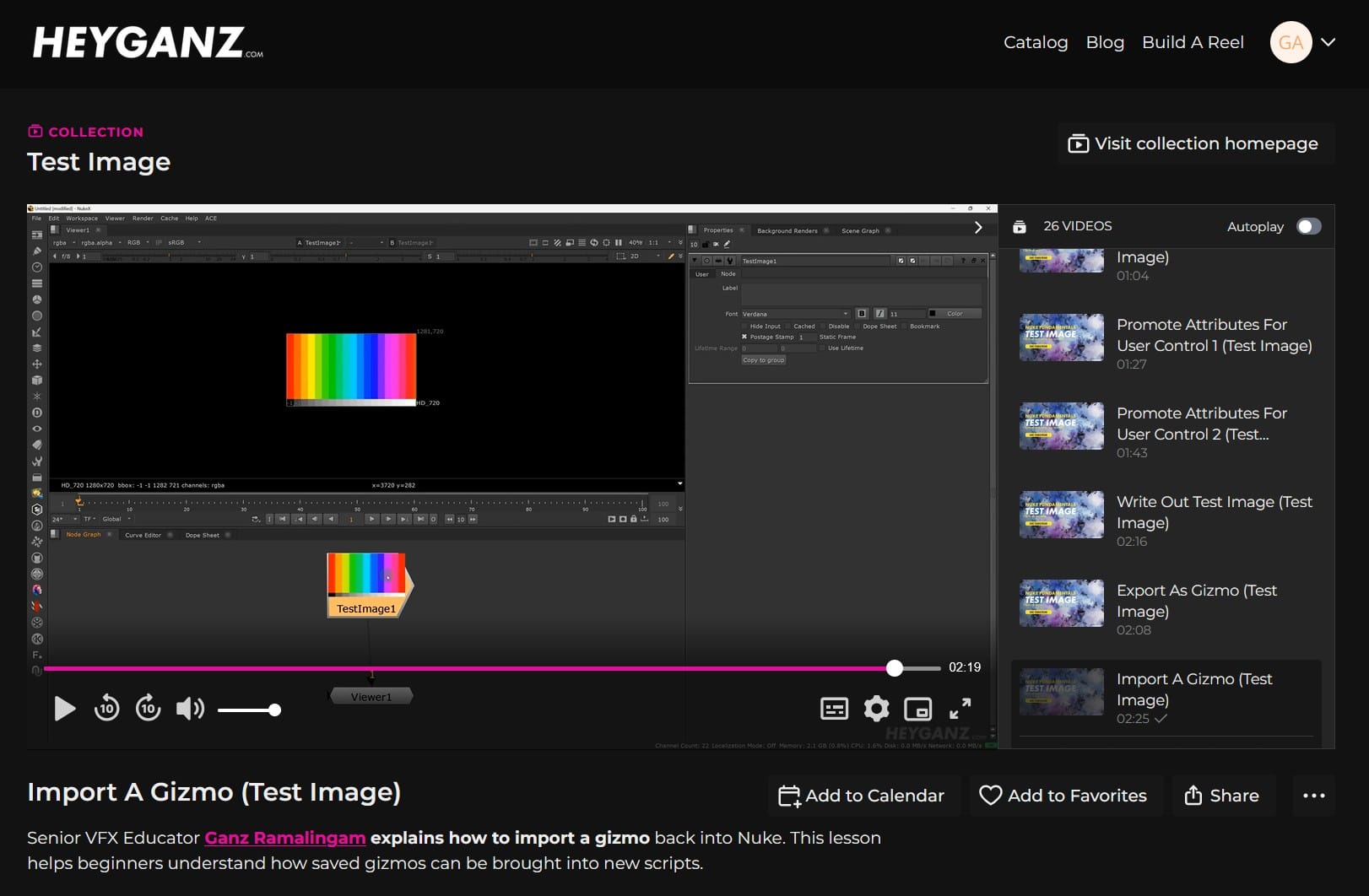Share this video
Image resolution: width=1369 pixels, height=896 pixels.
tap(1224, 796)
